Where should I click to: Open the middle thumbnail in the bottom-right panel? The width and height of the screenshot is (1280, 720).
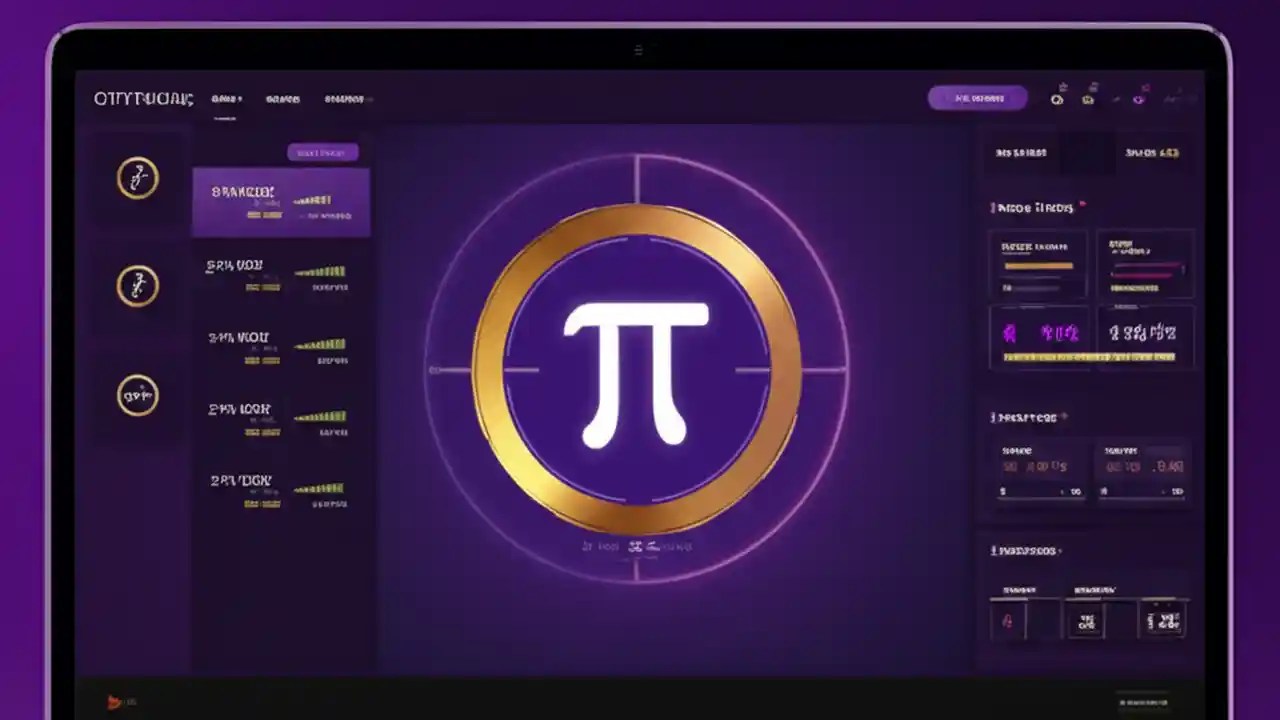pyautogui.click(x=1086, y=618)
